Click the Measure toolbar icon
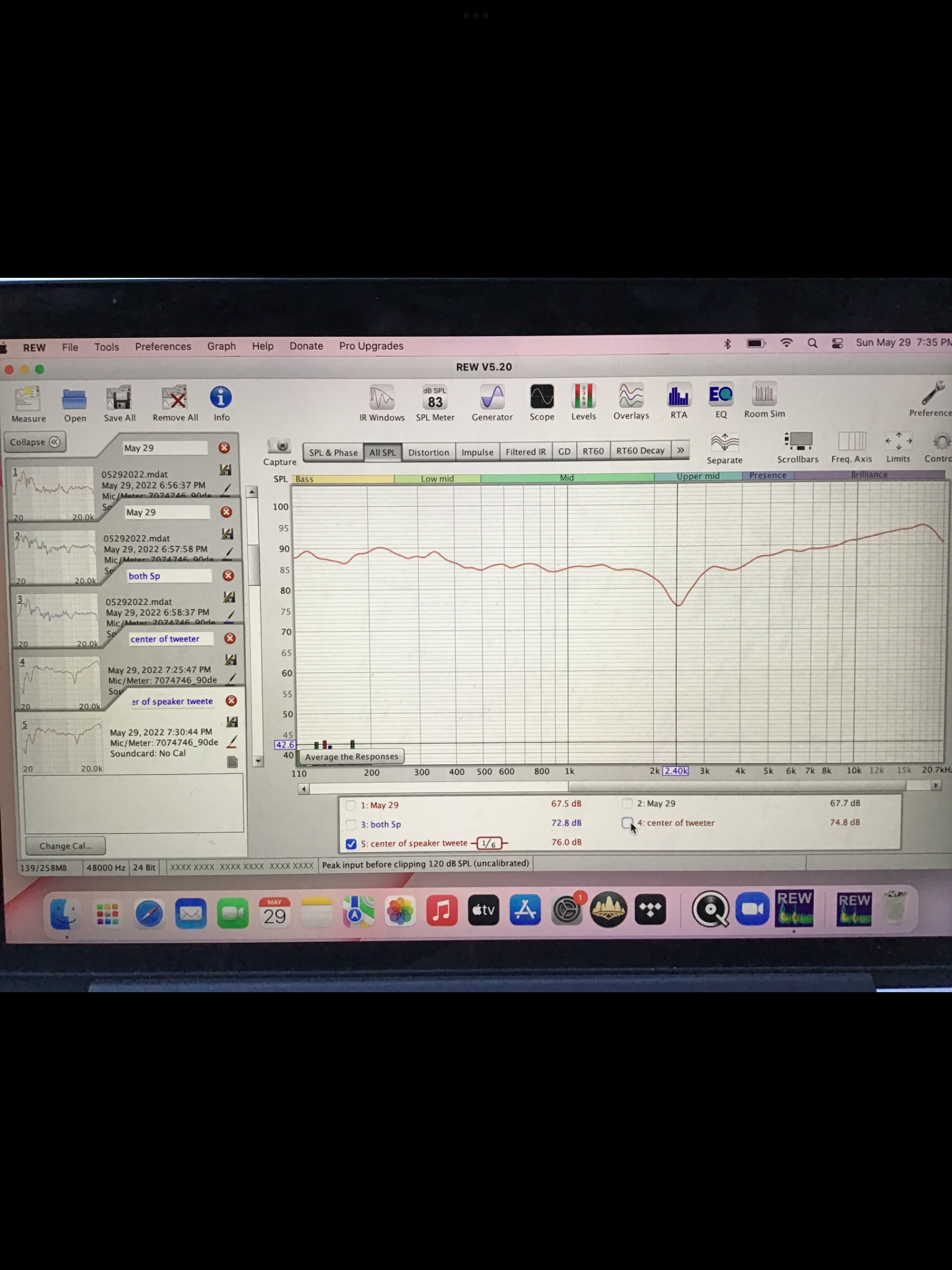Viewport: 952px width, 1270px height. (x=28, y=399)
